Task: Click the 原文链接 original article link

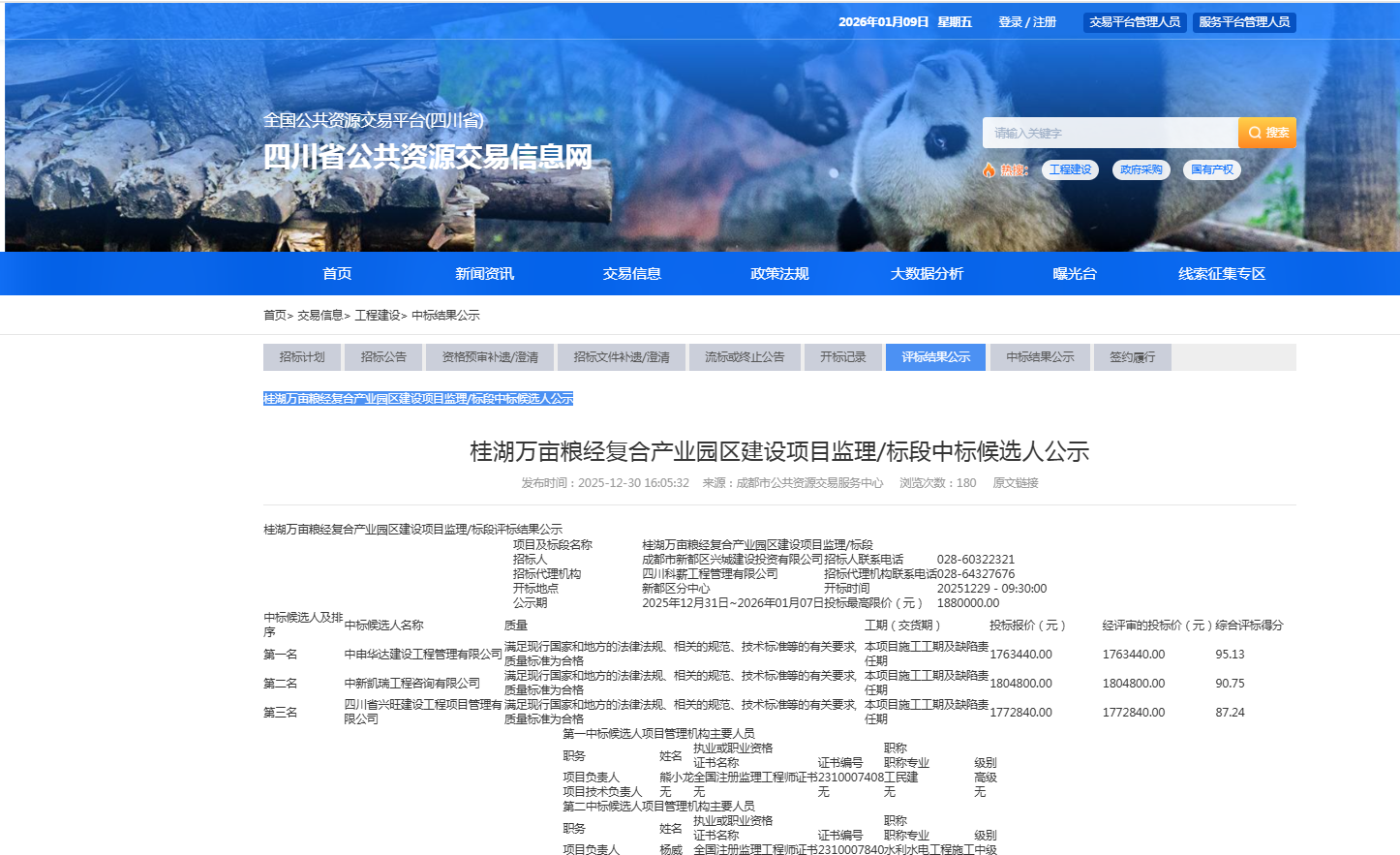Action: [x=1015, y=483]
